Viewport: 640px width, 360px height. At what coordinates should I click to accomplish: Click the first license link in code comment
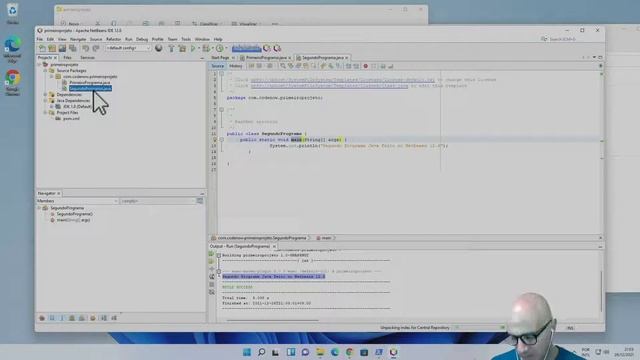click(x=342, y=80)
